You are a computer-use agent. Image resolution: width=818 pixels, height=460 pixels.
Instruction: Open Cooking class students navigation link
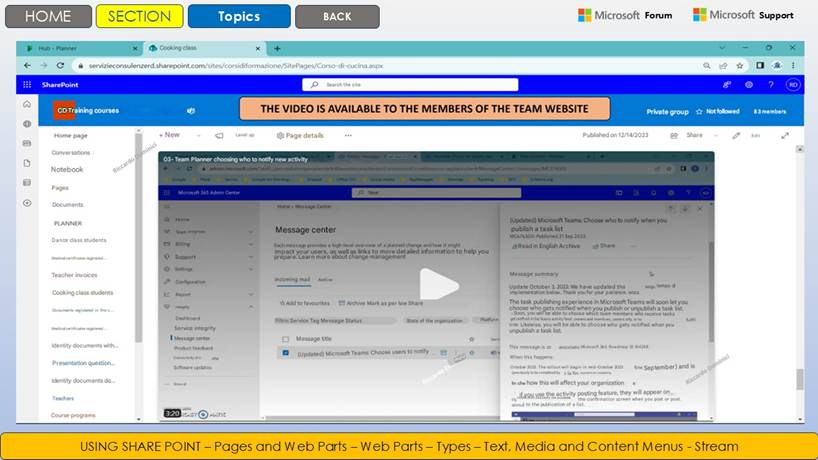(82, 292)
